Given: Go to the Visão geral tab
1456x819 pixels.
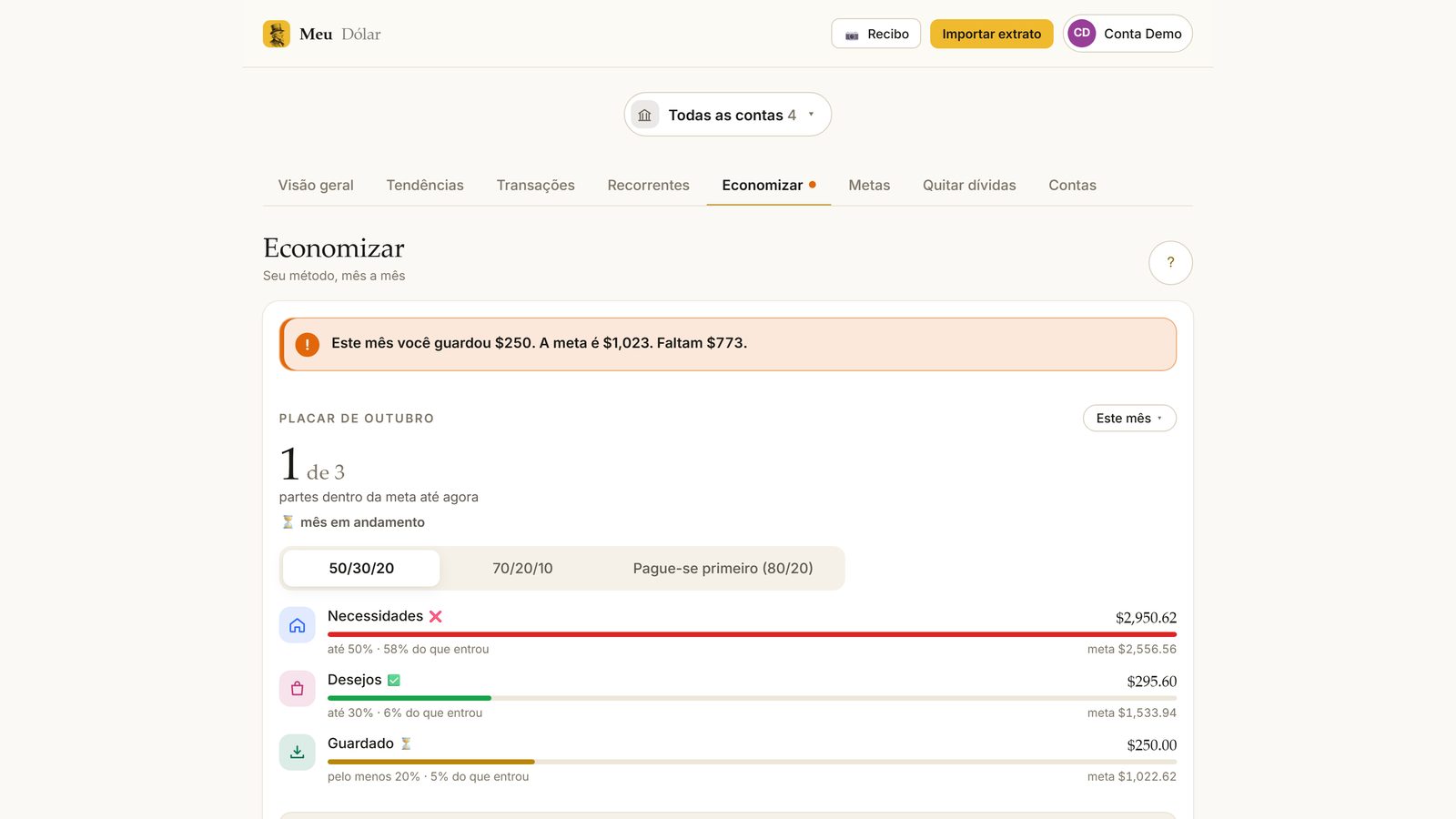Looking at the screenshot, I should tap(316, 185).
